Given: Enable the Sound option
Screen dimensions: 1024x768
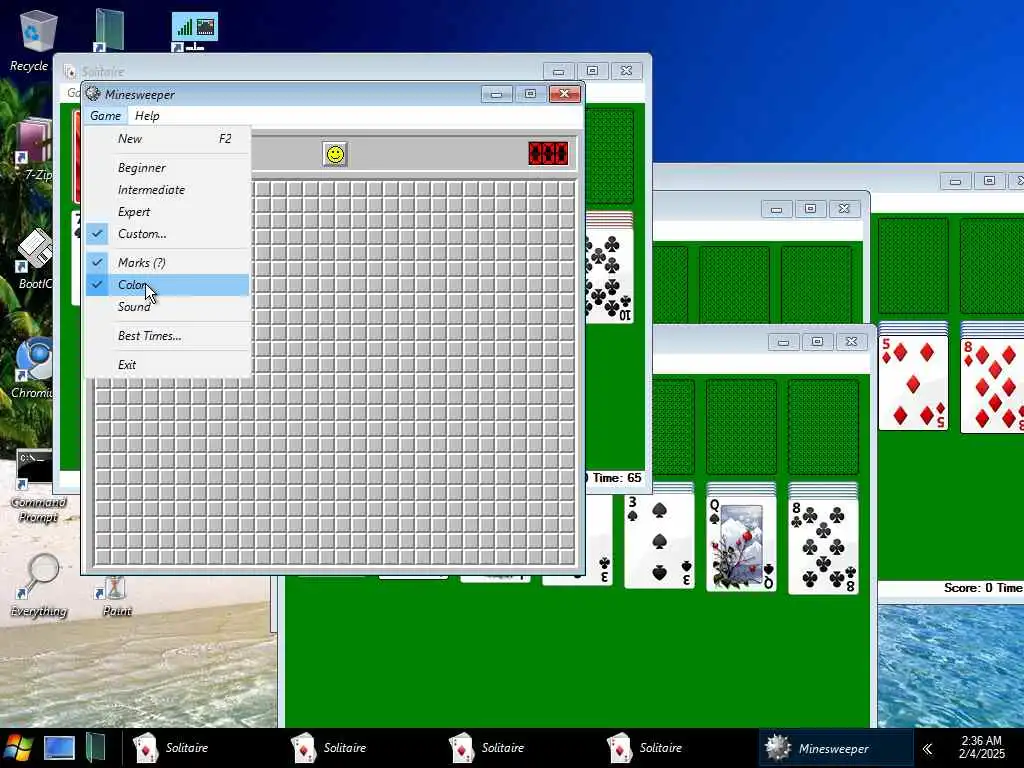Looking at the screenshot, I should [x=168, y=306].
